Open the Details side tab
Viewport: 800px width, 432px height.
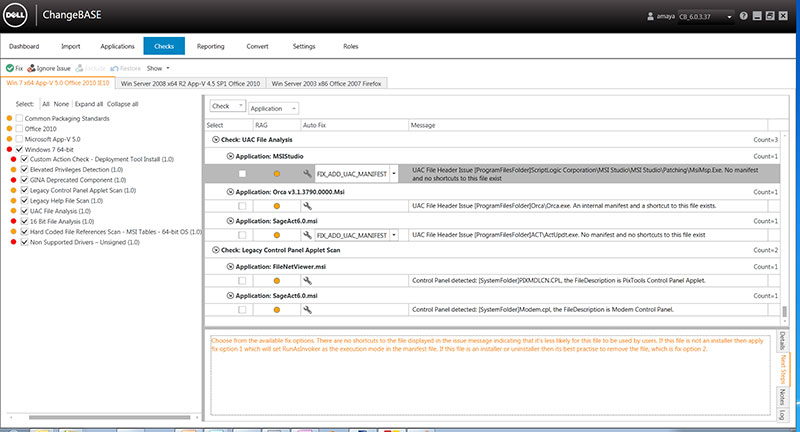coord(782,341)
